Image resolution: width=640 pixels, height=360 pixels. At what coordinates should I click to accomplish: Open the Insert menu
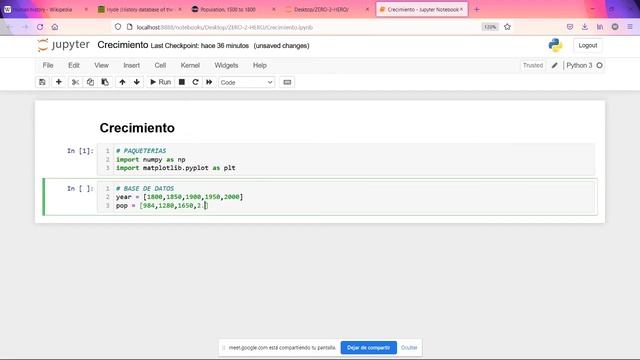tap(131, 65)
